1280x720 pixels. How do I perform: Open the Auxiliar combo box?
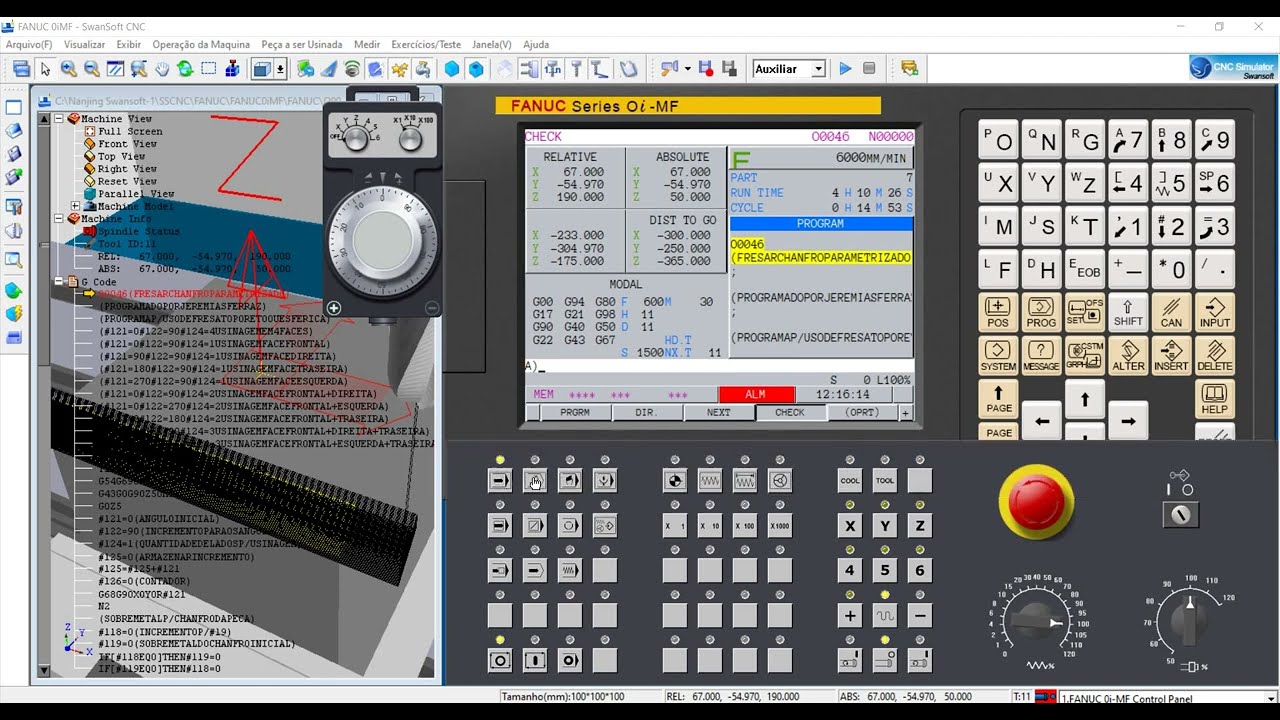[789, 69]
